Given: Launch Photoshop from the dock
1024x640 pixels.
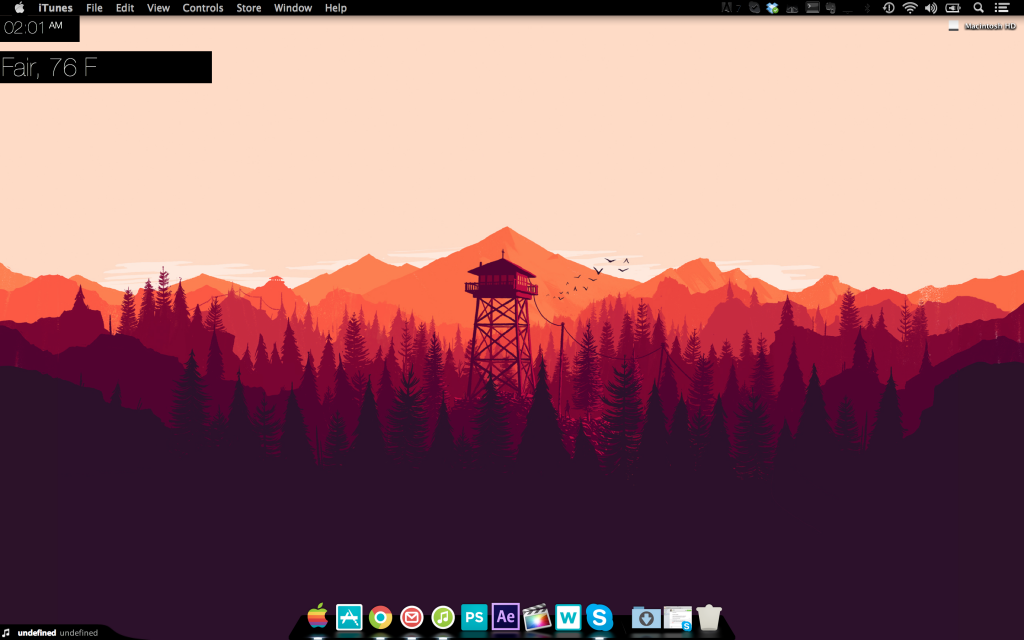Looking at the screenshot, I should [x=474, y=617].
